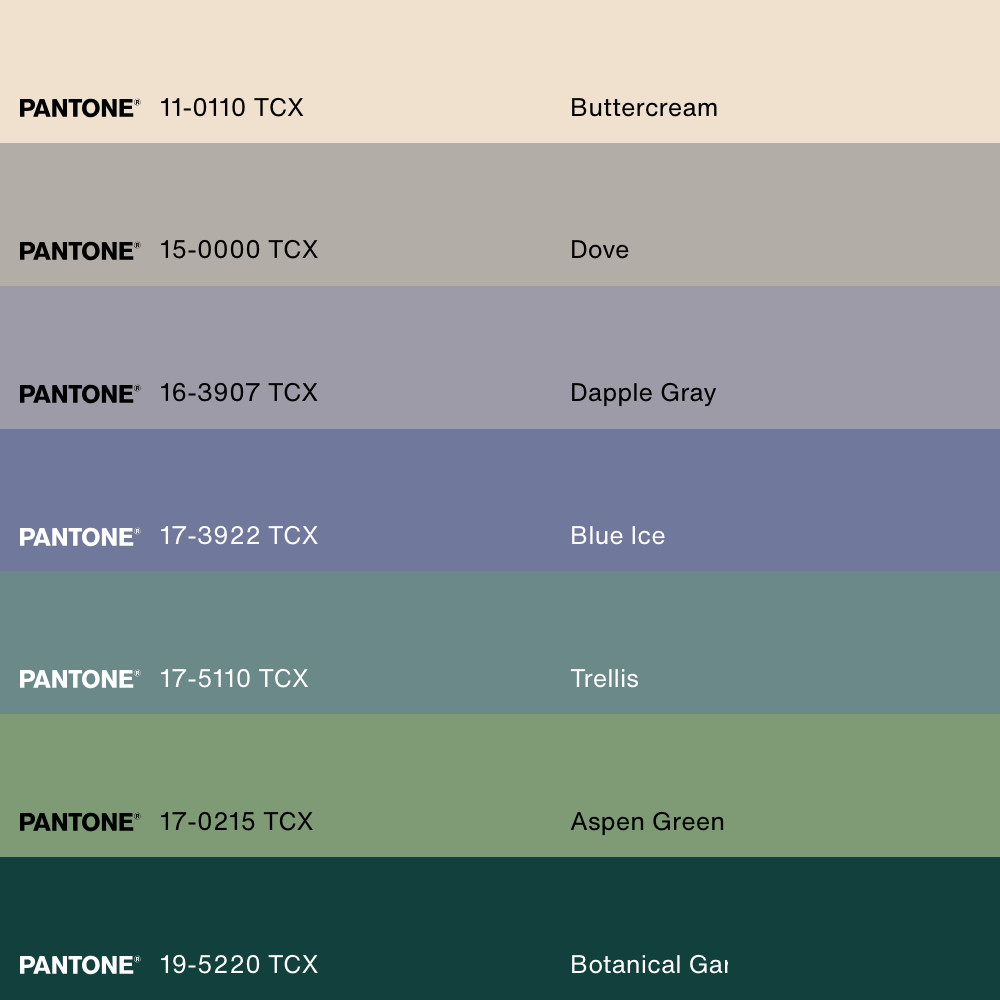This screenshot has width=1000, height=1000.
Task: Select the code 17-5110 TCX
Action: (234, 679)
